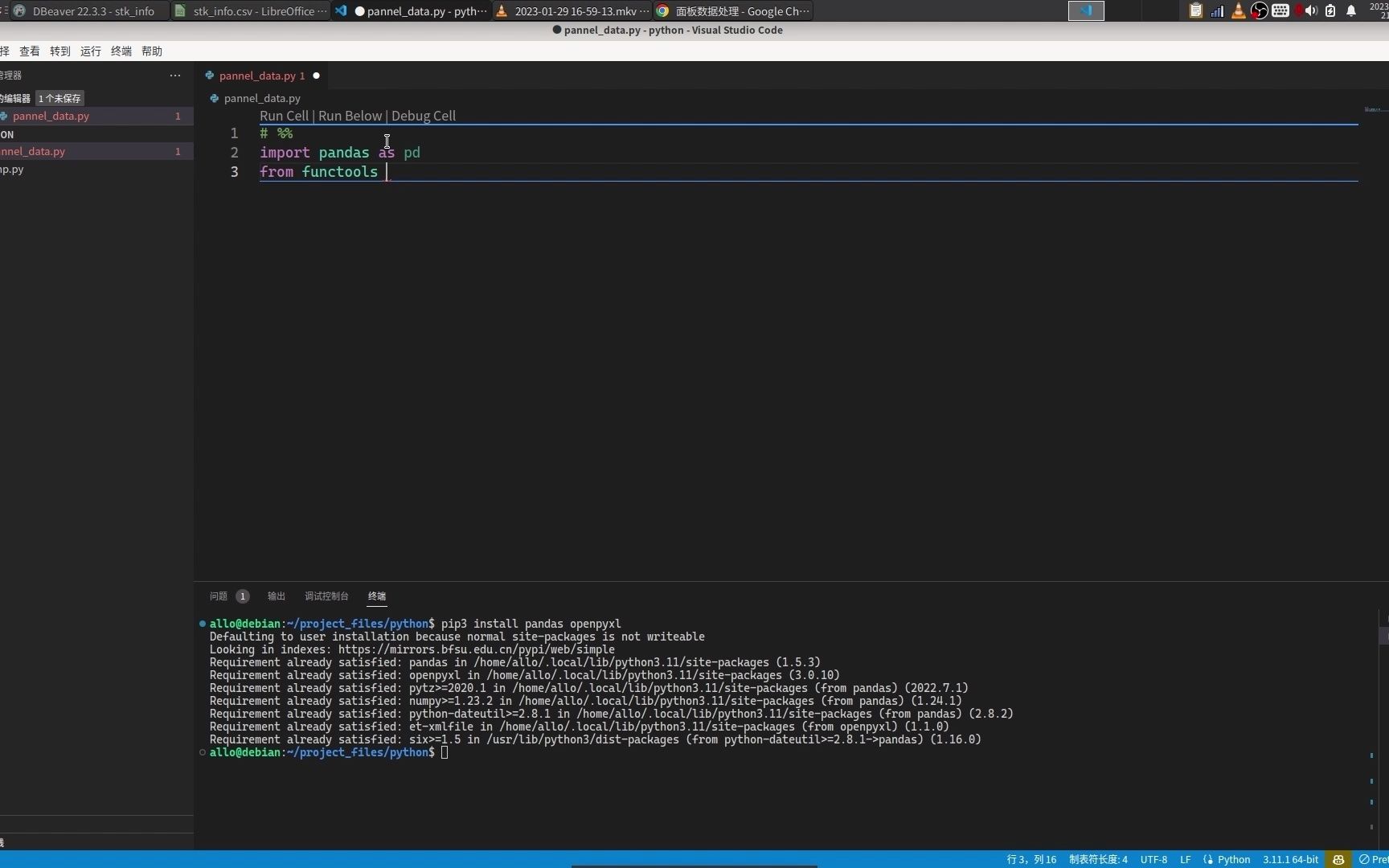The image size is (1389, 868).
Task: Click Run Cell code lens
Action: (284, 116)
